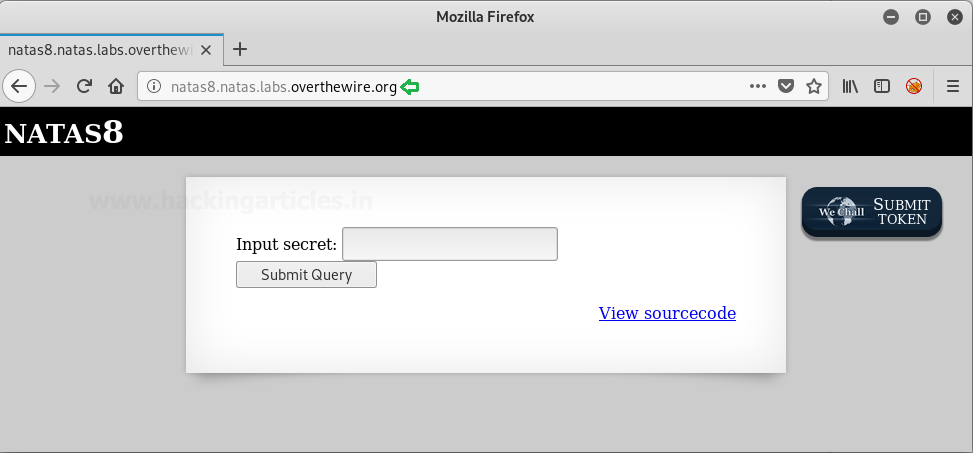This screenshot has width=973, height=453.
Task: Save page to Pocket
Action: pos(786,86)
